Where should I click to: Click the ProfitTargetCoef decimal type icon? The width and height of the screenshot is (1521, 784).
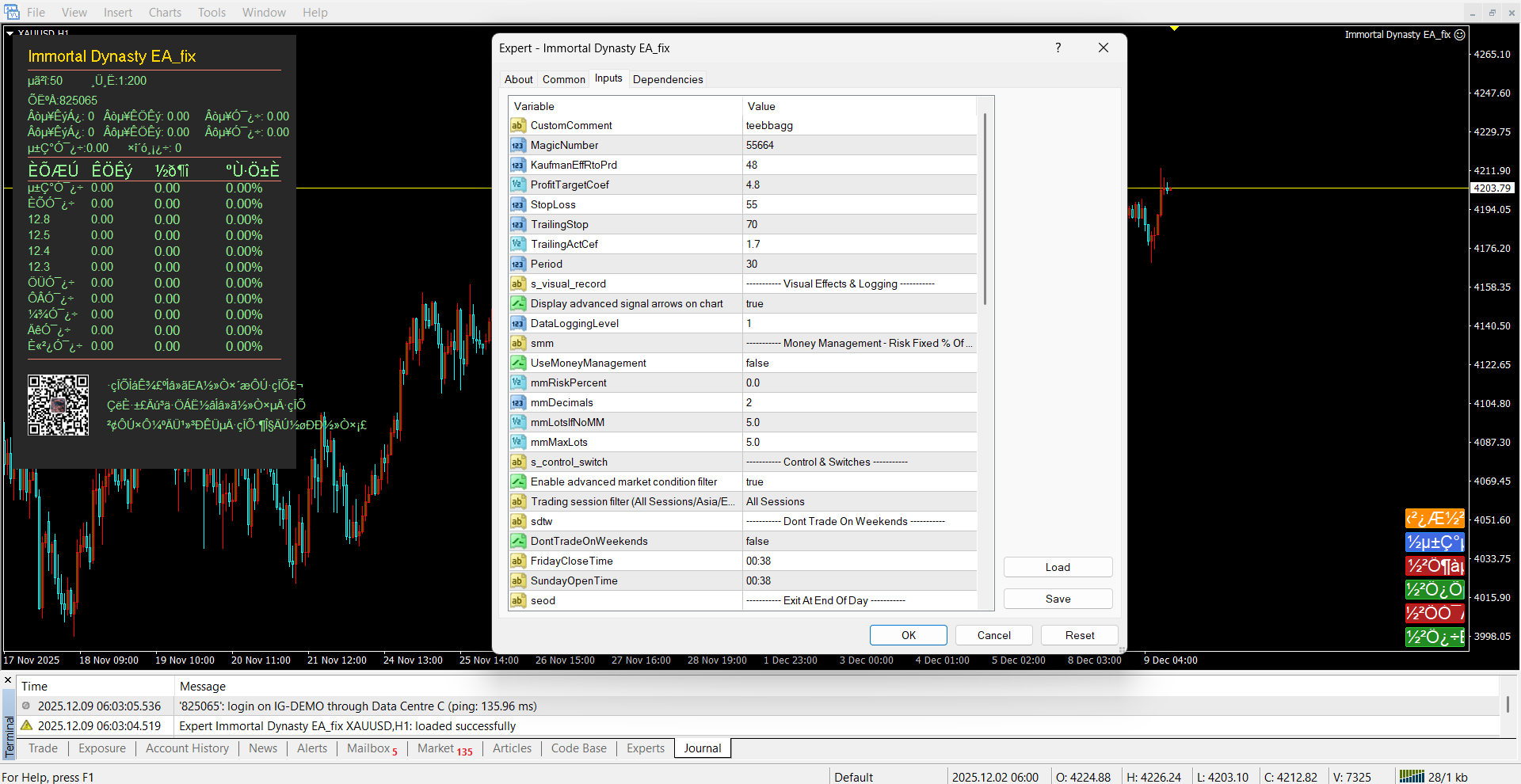[517, 185]
